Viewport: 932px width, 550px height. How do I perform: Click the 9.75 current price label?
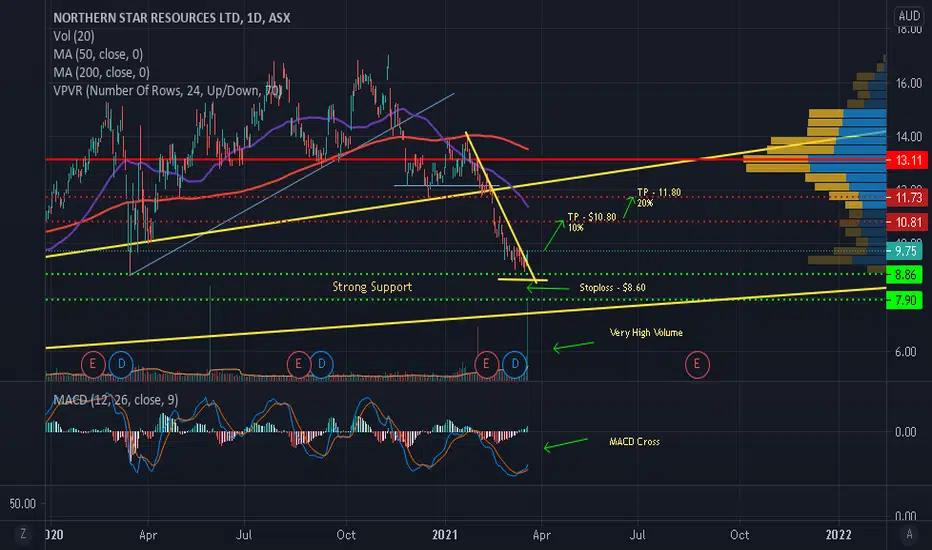pyautogui.click(x=904, y=251)
